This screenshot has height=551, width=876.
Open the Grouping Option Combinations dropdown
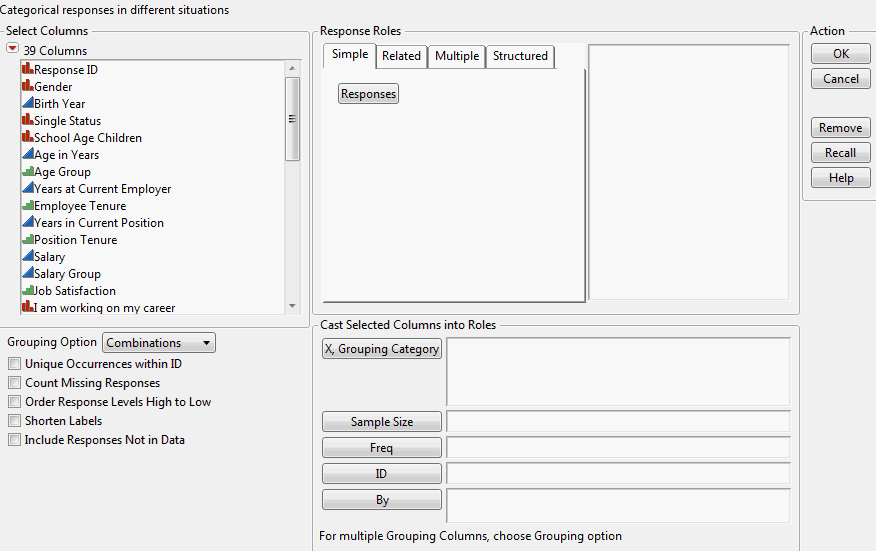tap(160, 343)
